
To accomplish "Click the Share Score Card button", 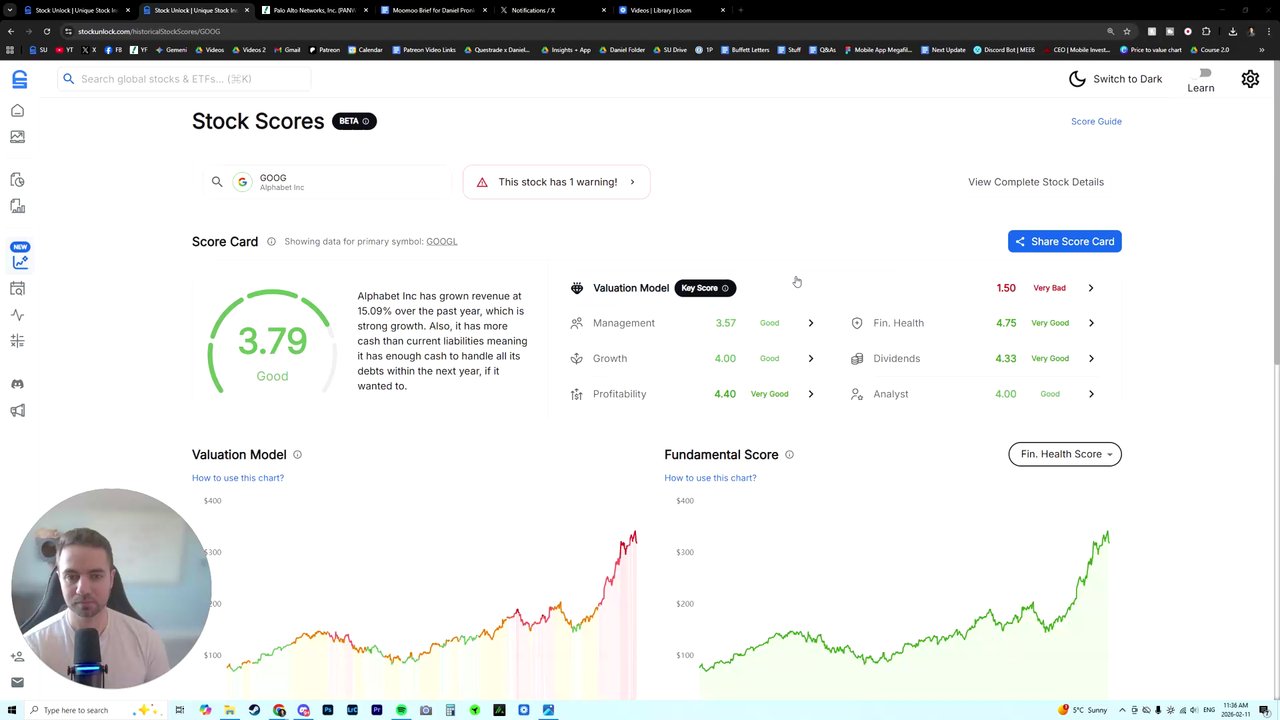I will pyautogui.click(x=1065, y=242).
